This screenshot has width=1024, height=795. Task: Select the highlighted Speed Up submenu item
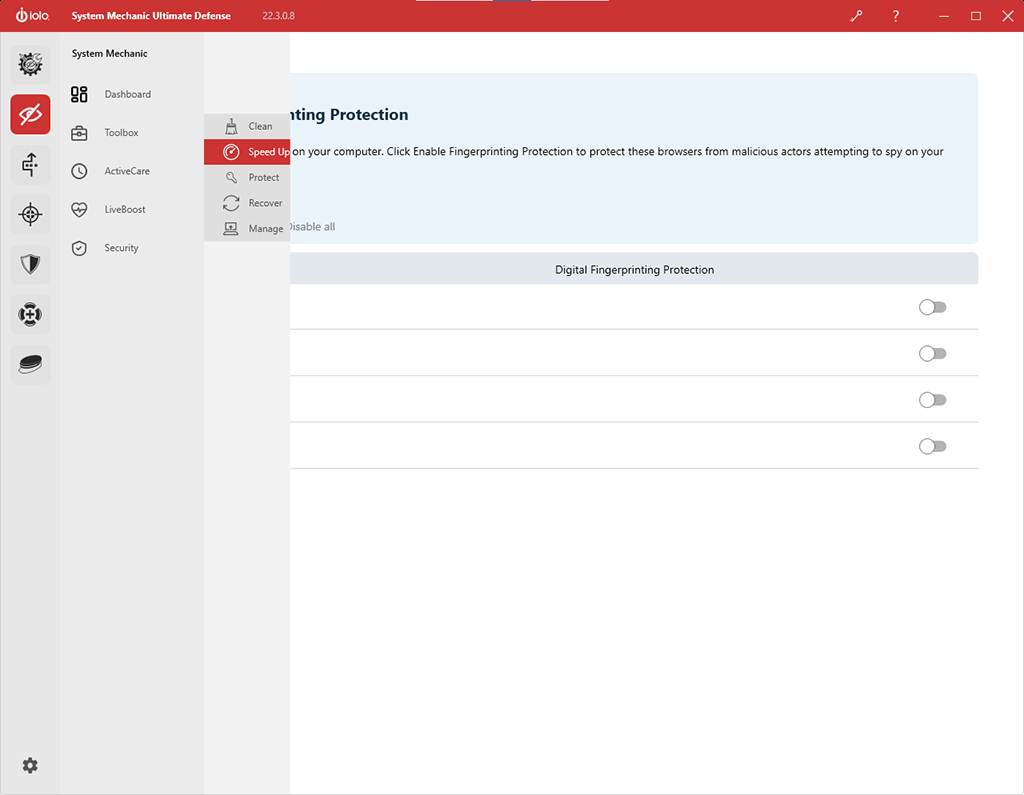266,152
